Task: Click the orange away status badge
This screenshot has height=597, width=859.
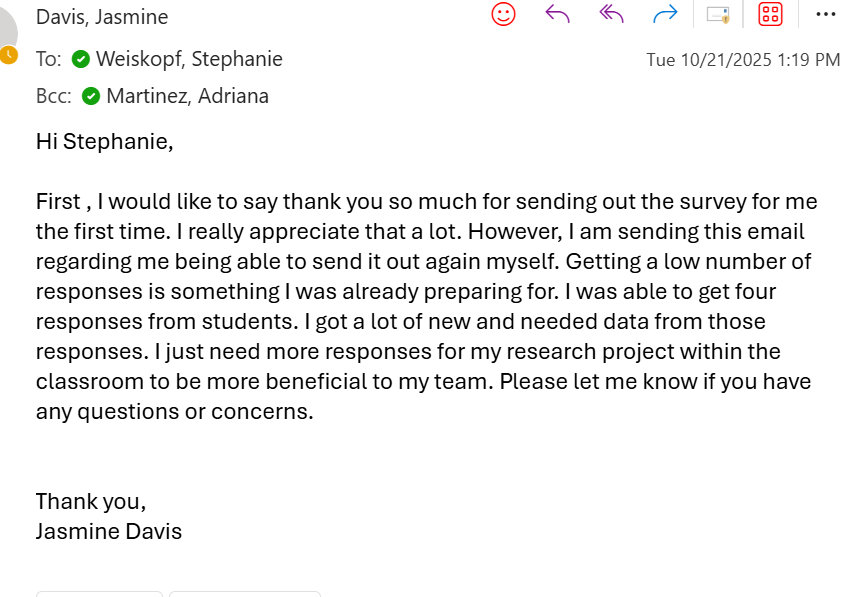Action: [9, 55]
